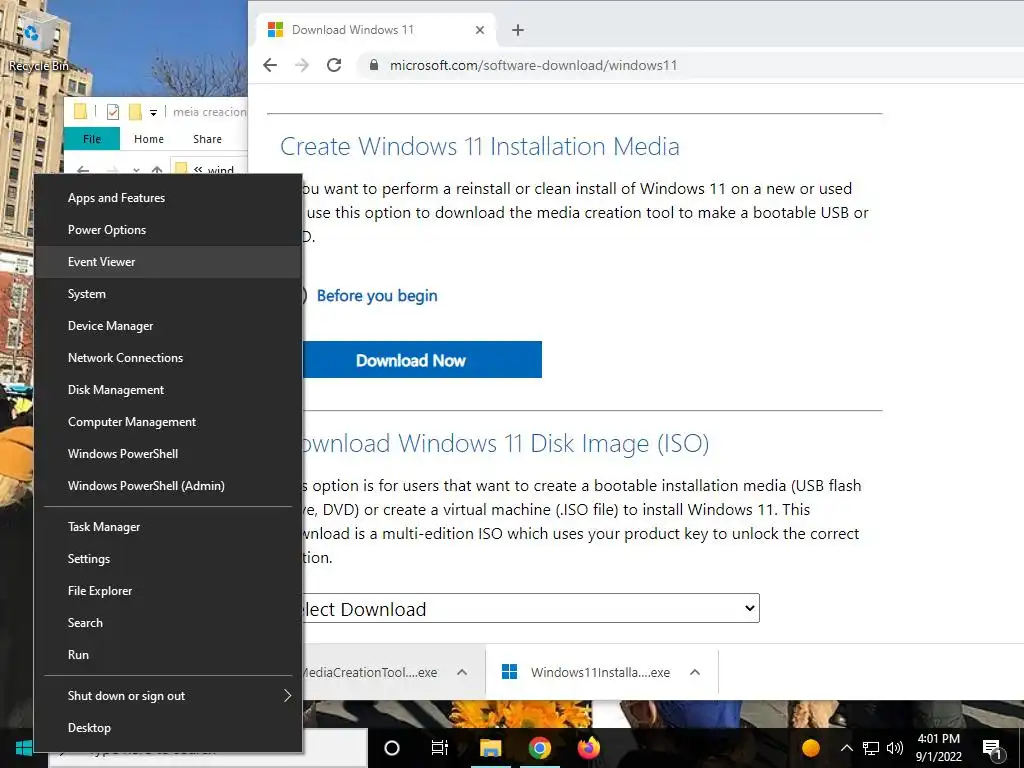Image resolution: width=1024 pixels, height=768 pixels.
Task: Open the Select Download dropdown
Action: [x=530, y=609]
